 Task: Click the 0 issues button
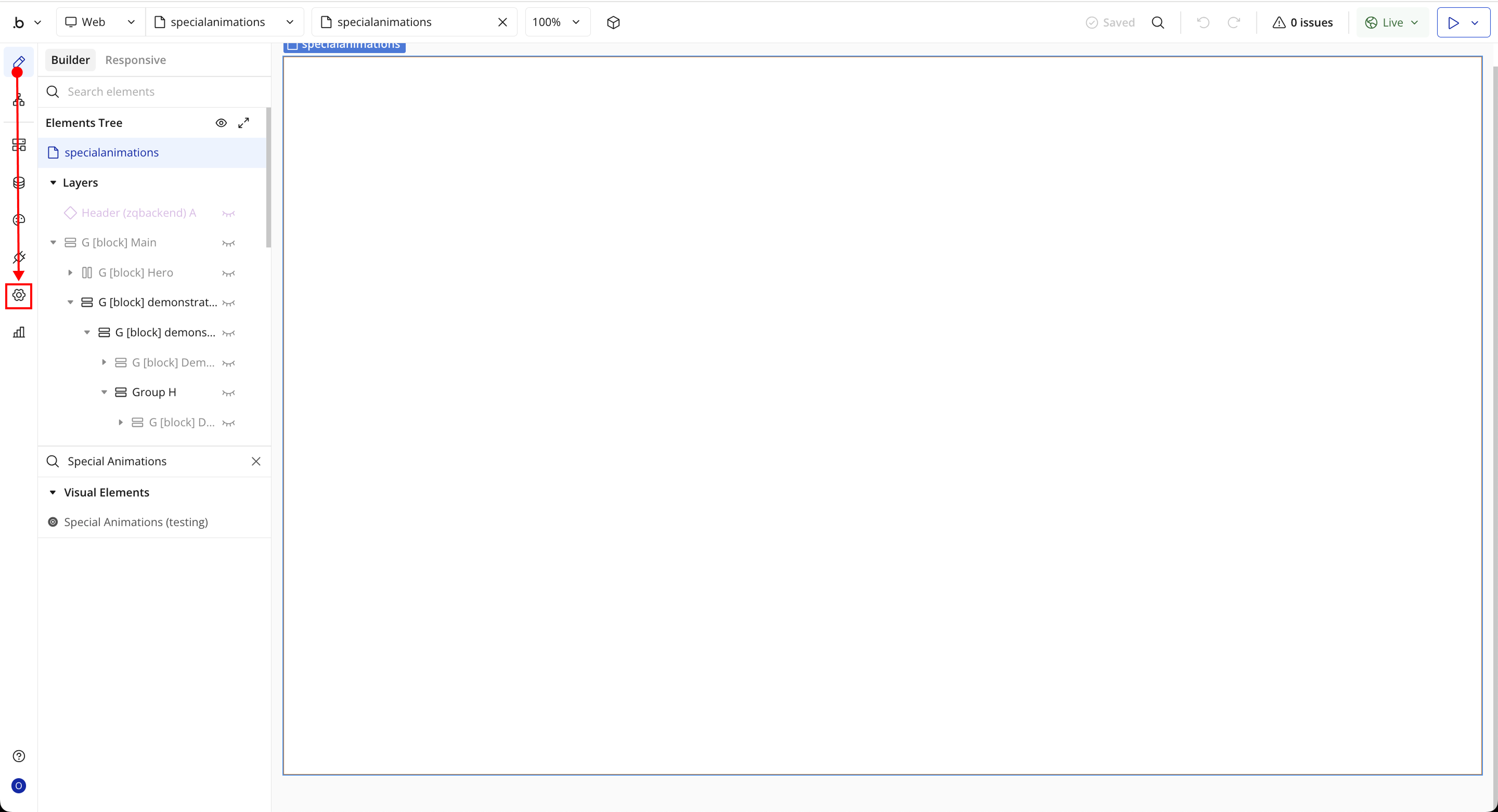[x=1302, y=22]
